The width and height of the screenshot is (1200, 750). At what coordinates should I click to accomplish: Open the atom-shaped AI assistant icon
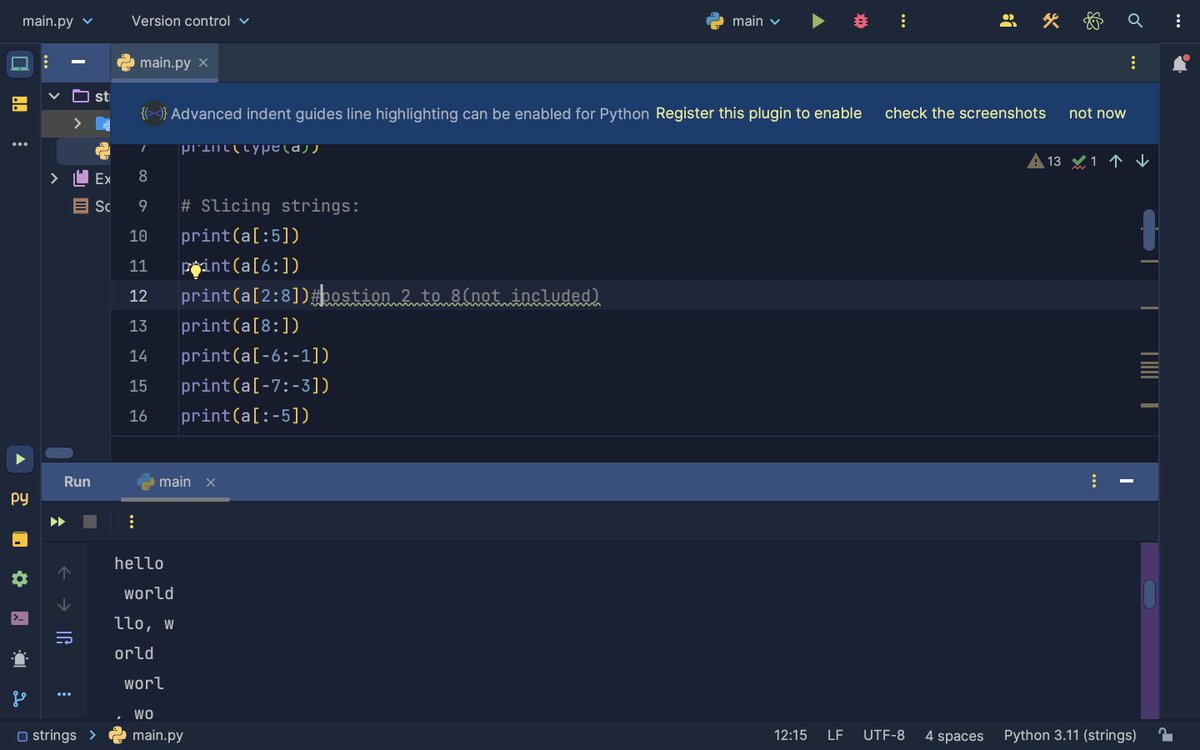(1093, 21)
